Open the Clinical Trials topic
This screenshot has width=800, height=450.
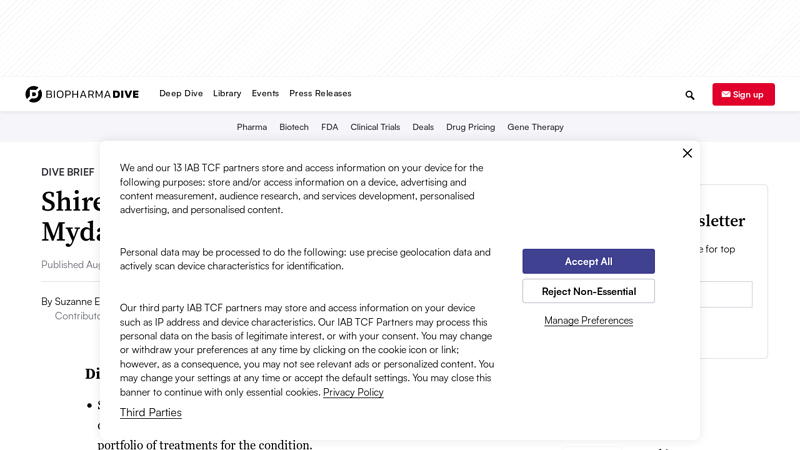[x=375, y=127]
